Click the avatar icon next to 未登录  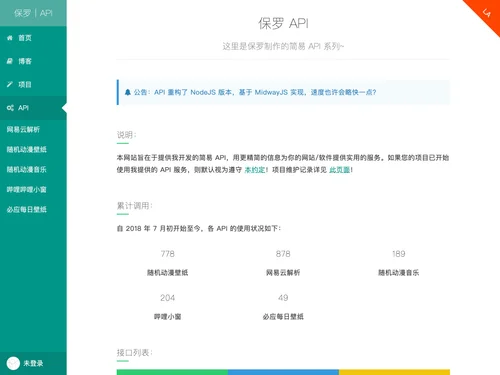click(13, 363)
